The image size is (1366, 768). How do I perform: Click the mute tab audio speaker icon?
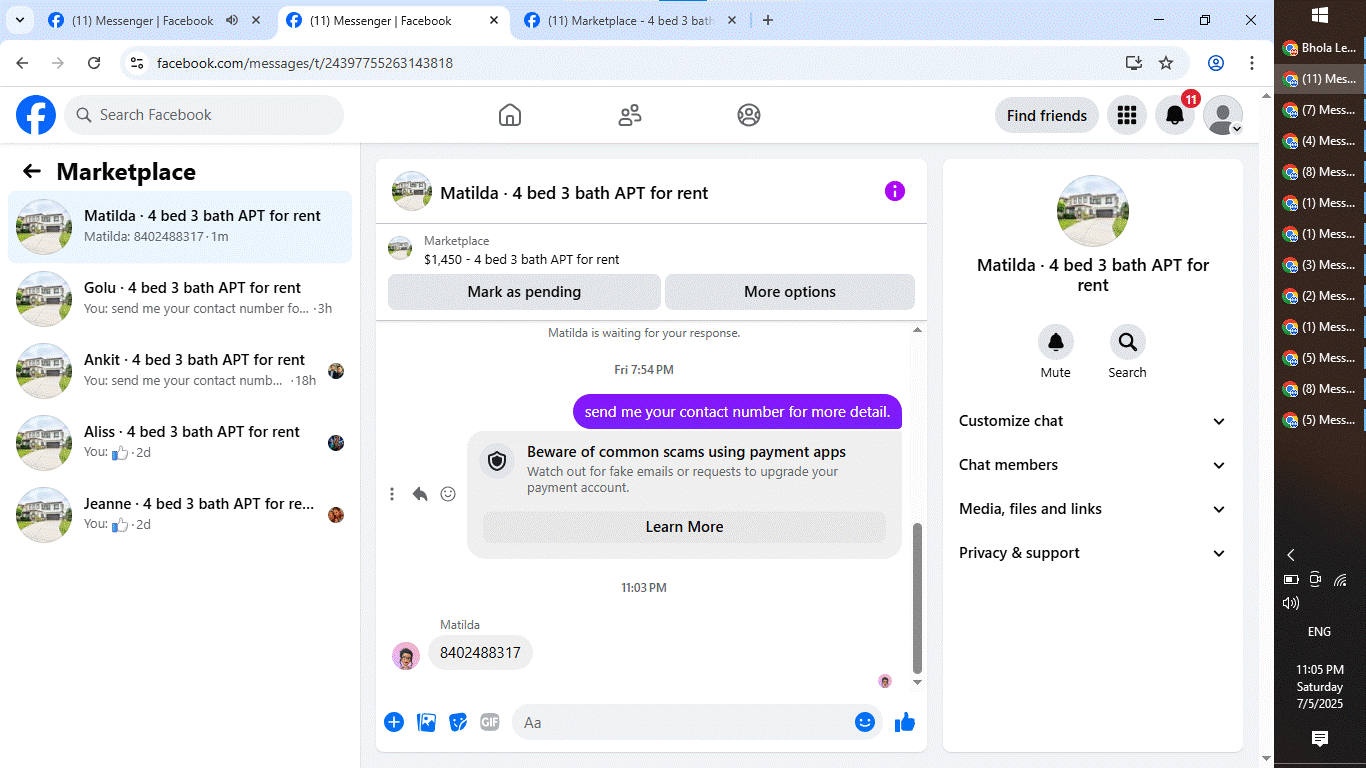(232, 20)
